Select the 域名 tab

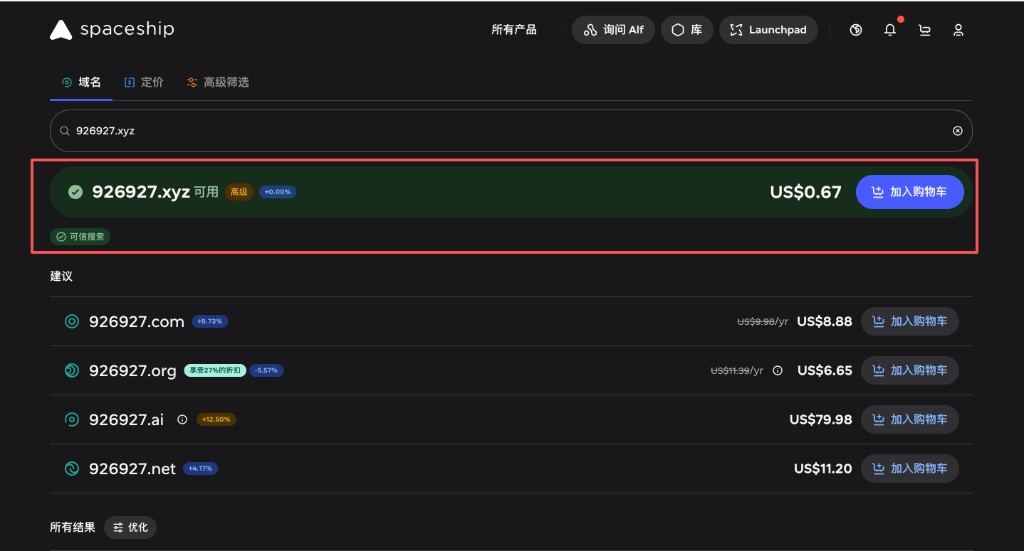81,82
